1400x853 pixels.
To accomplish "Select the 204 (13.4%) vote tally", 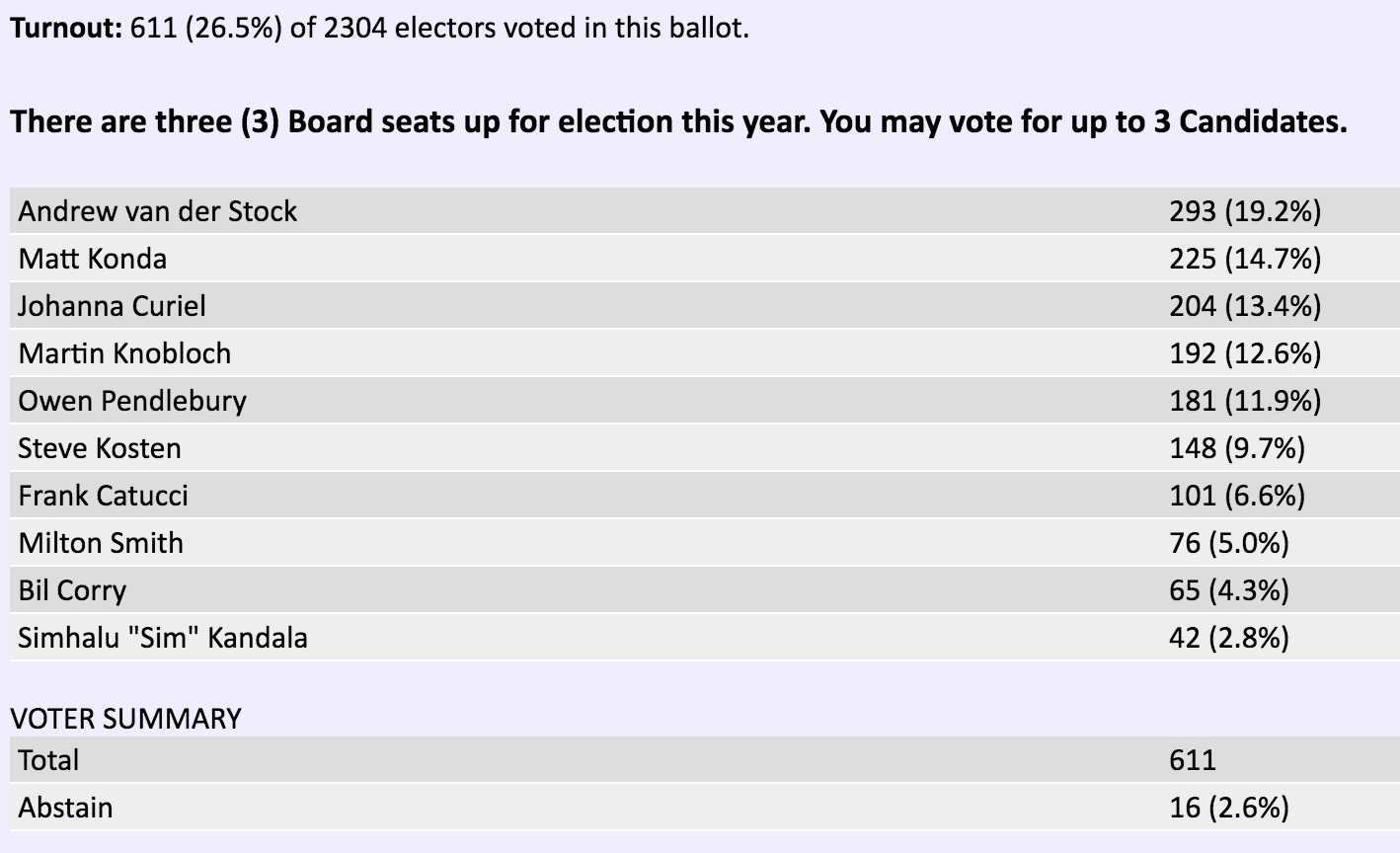I will click(x=1244, y=306).
